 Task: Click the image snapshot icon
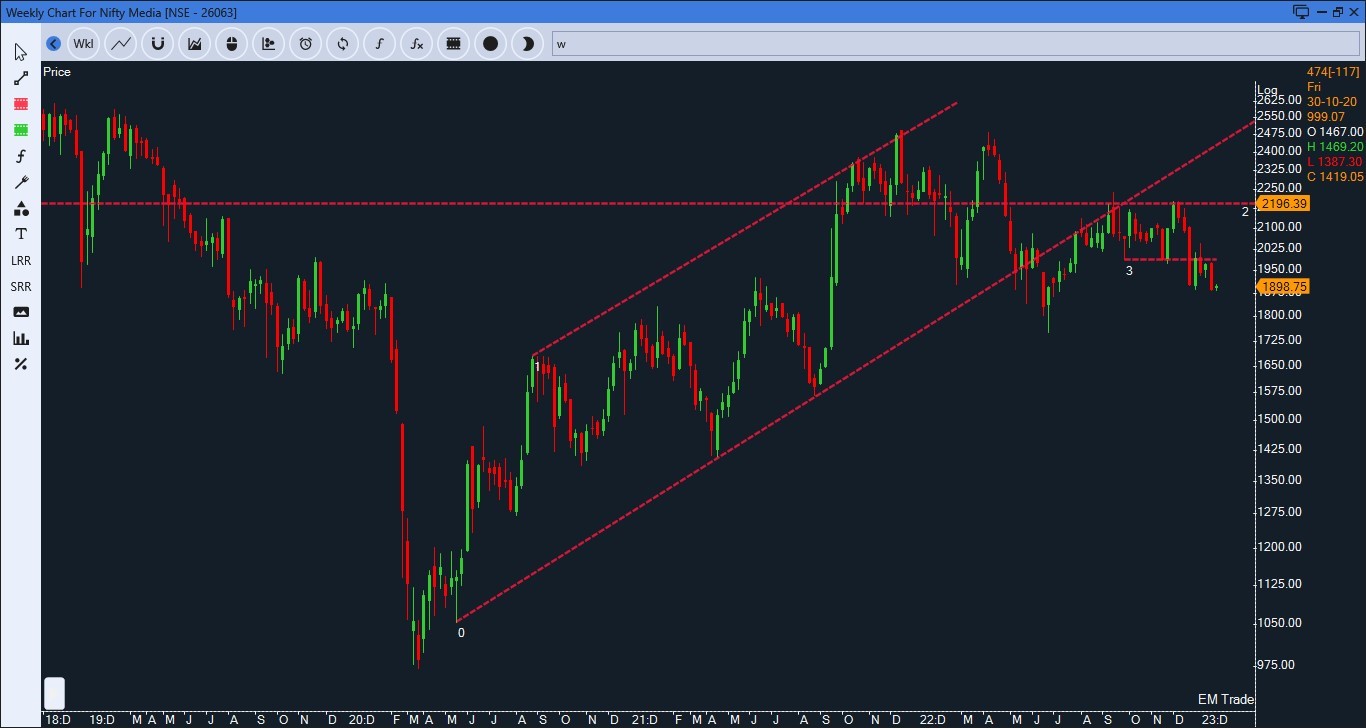tap(20, 312)
